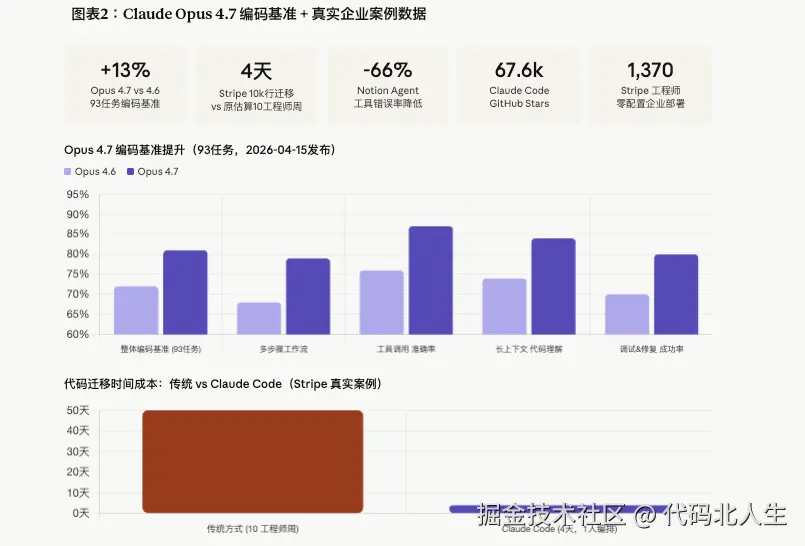Click the '整体编码基准 (93任务)' axis label
The height and width of the screenshot is (546, 805).
coord(161,349)
